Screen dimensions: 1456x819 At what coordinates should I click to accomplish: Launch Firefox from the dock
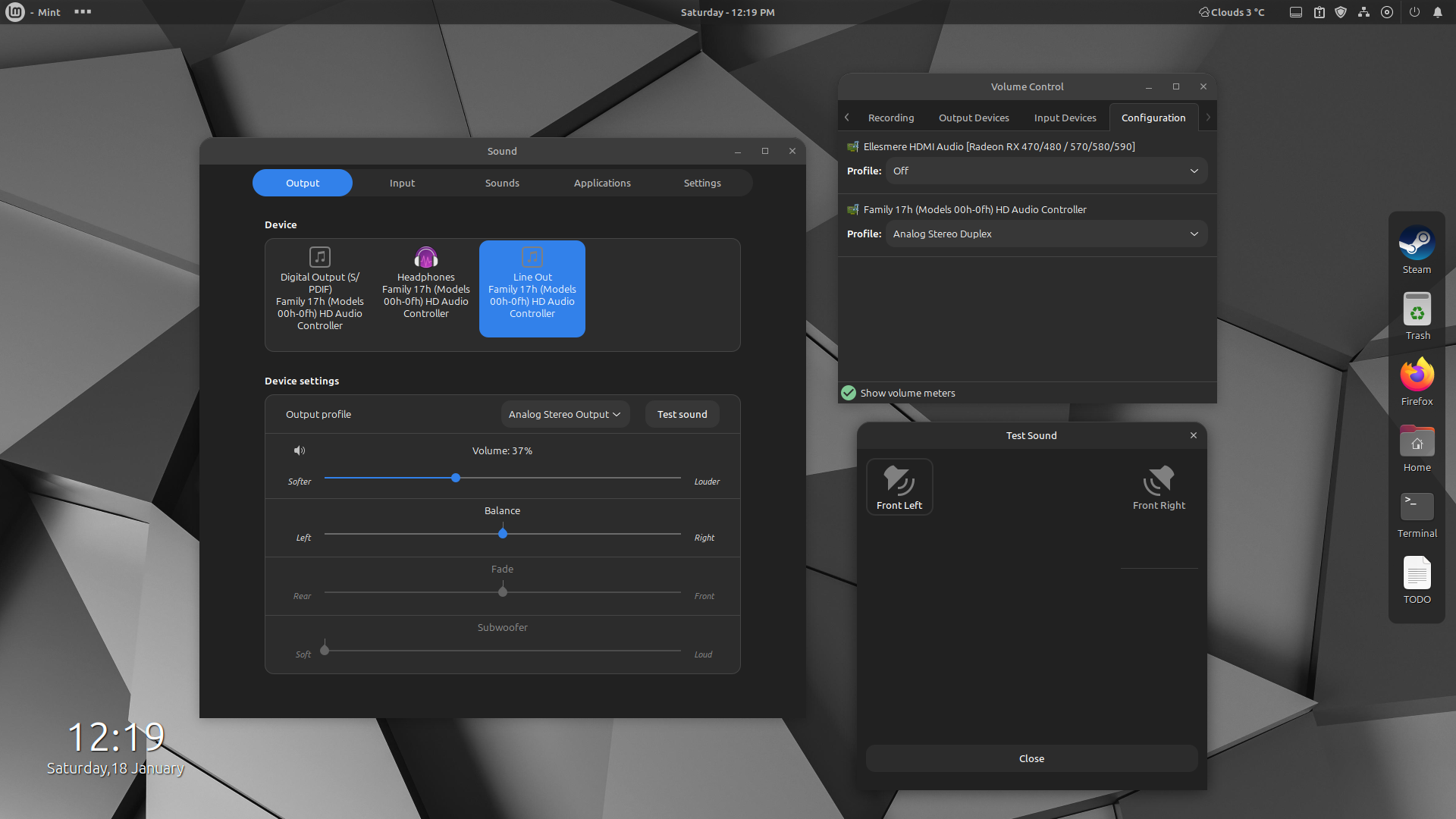pos(1416,376)
